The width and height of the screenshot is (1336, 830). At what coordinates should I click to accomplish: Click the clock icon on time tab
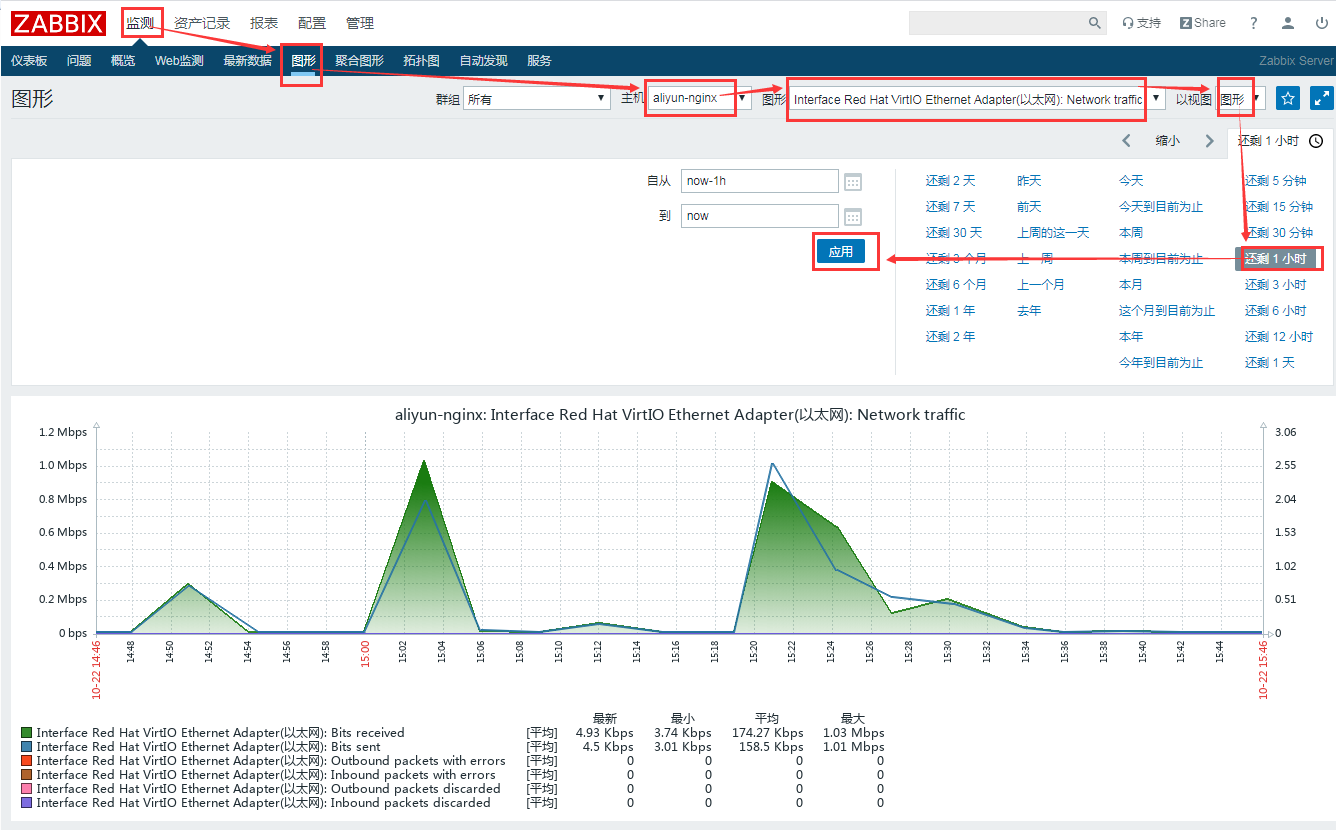click(x=1316, y=141)
